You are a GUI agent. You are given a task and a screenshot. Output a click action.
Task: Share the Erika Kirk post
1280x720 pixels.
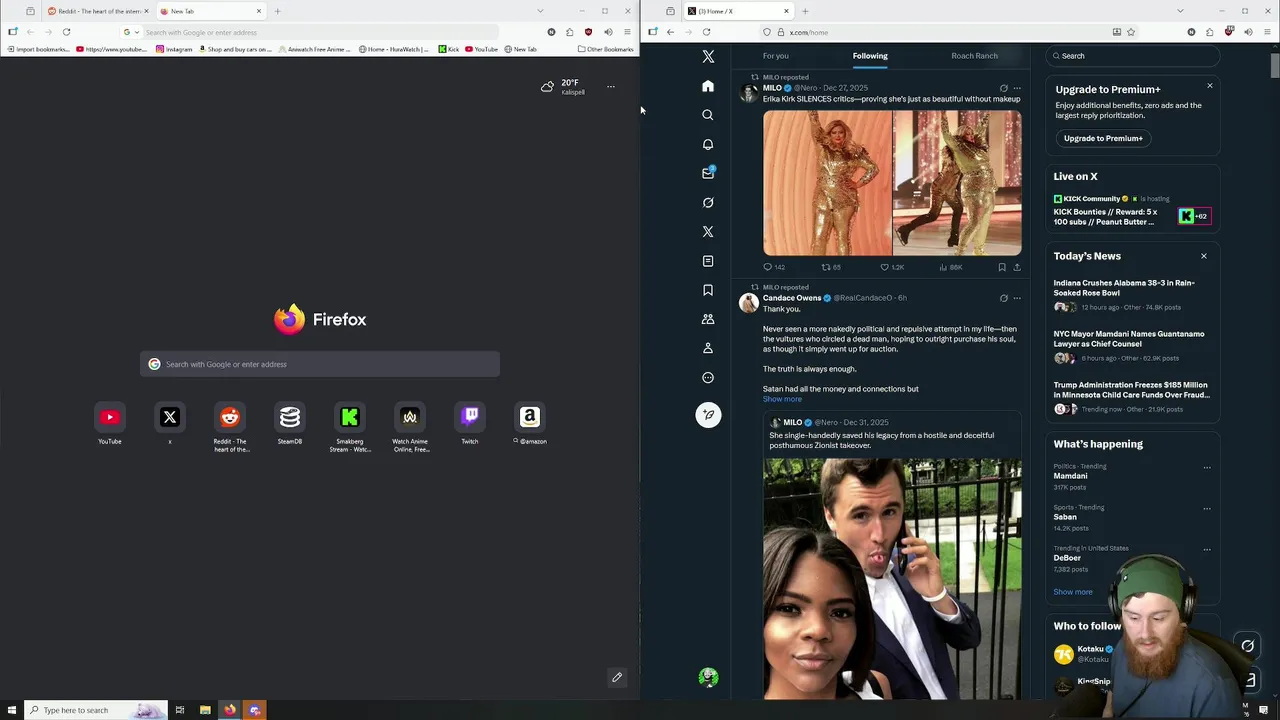click(1017, 267)
